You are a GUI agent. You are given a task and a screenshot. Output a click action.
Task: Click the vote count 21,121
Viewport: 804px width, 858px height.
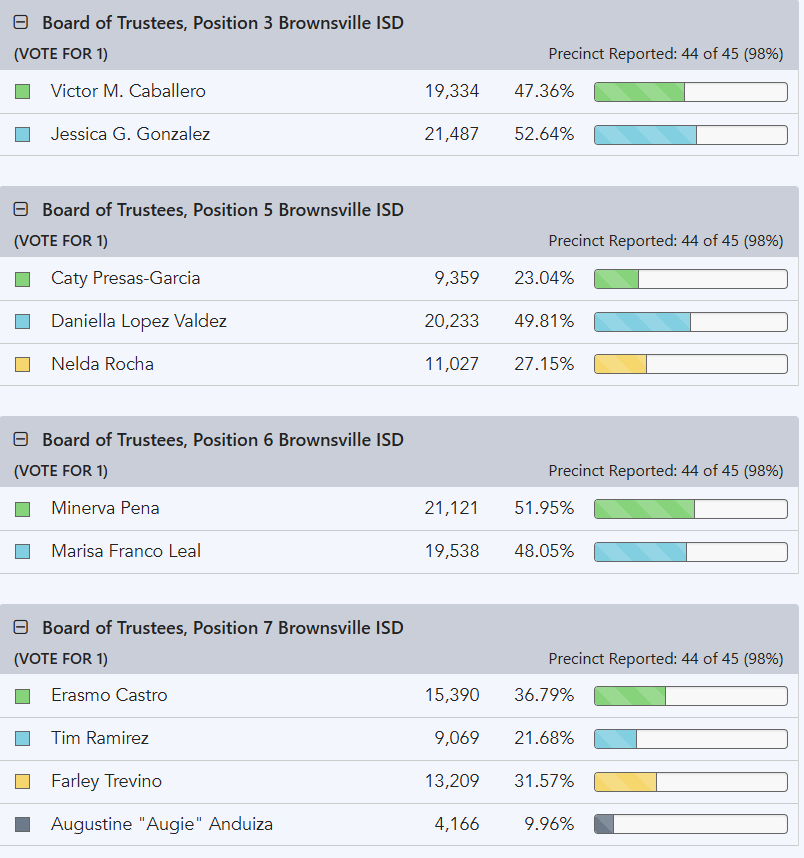coord(452,508)
